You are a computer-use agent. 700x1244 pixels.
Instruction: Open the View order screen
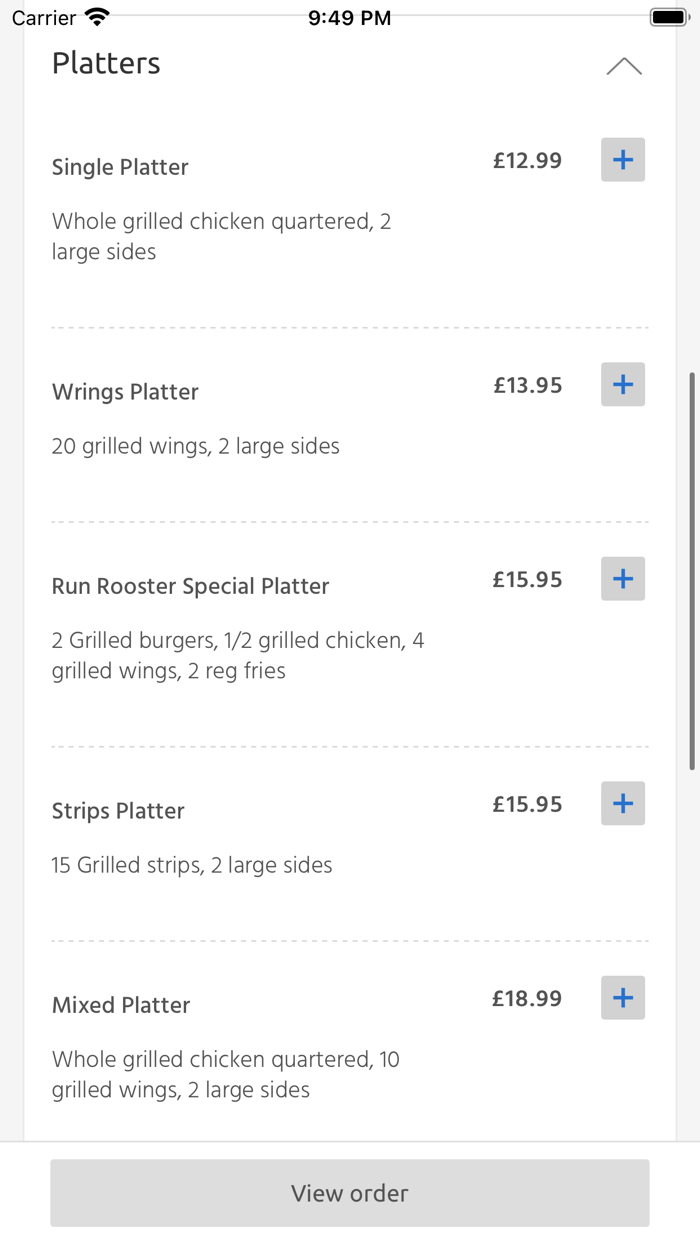pos(349,1192)
